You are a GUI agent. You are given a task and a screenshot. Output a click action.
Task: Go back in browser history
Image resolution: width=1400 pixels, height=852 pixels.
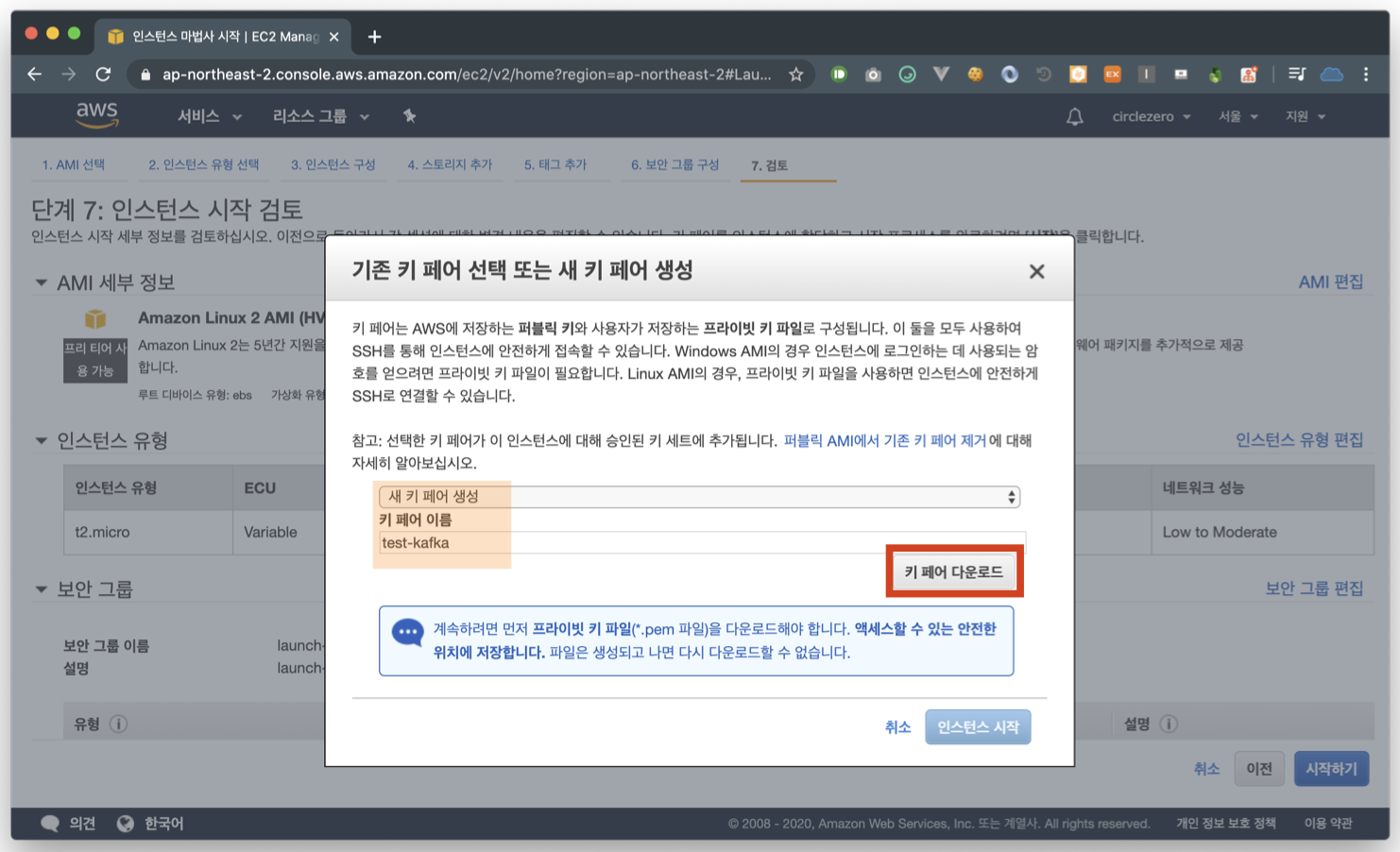tap(35, 74)
